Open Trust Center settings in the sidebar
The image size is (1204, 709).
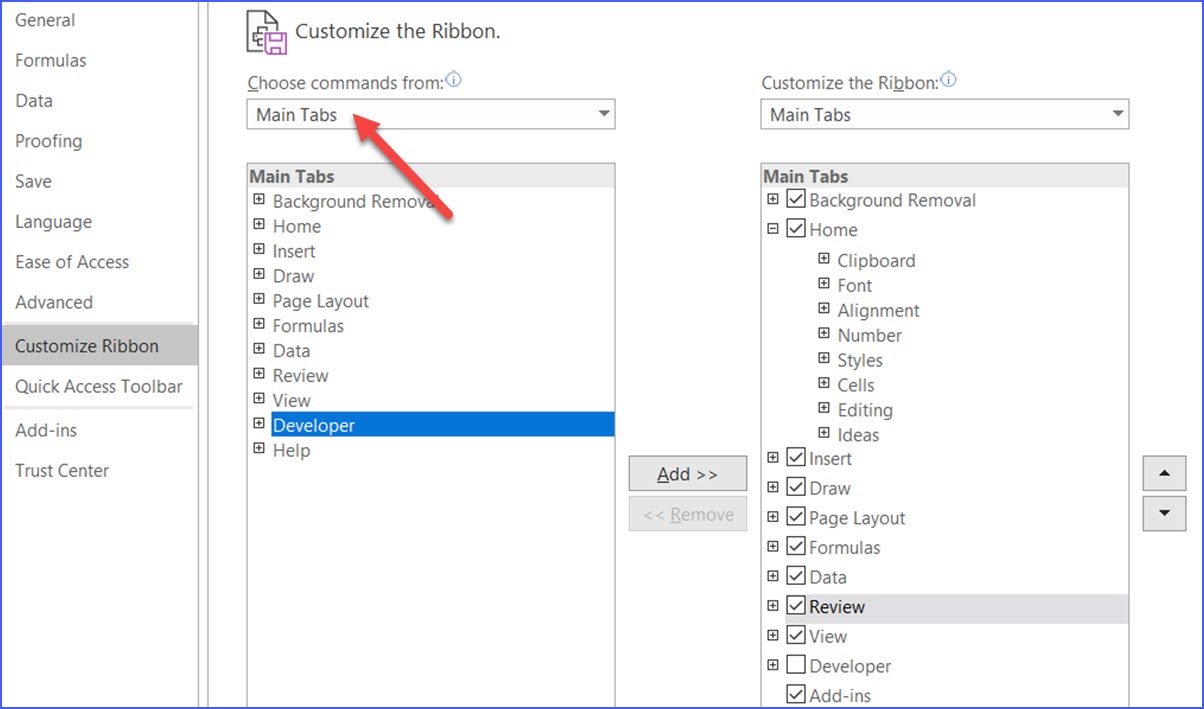62,470
